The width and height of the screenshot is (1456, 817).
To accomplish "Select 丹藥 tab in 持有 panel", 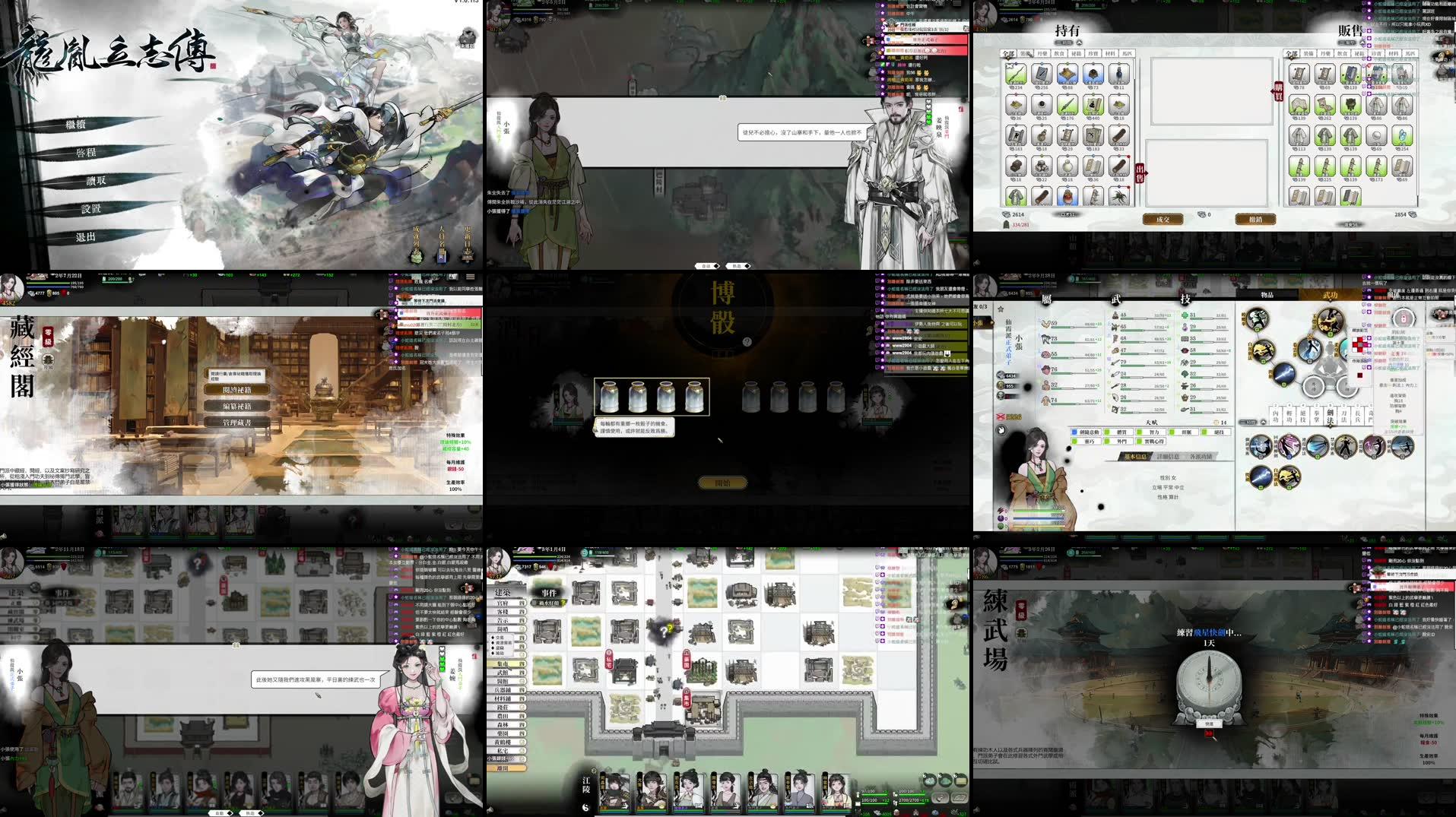I will pos(1042,54).
